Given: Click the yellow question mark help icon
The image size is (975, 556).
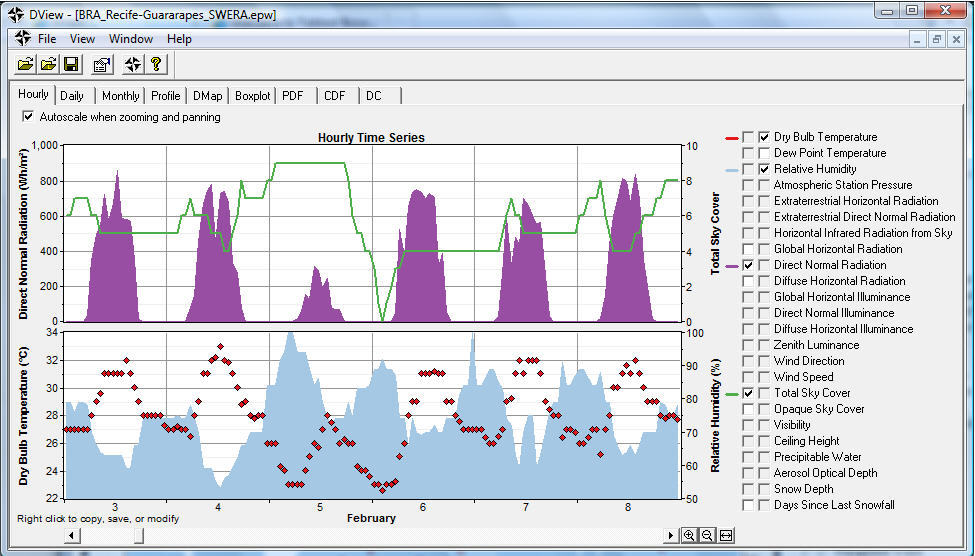Looking at the screenshot, I should click(x=155, y=64).
